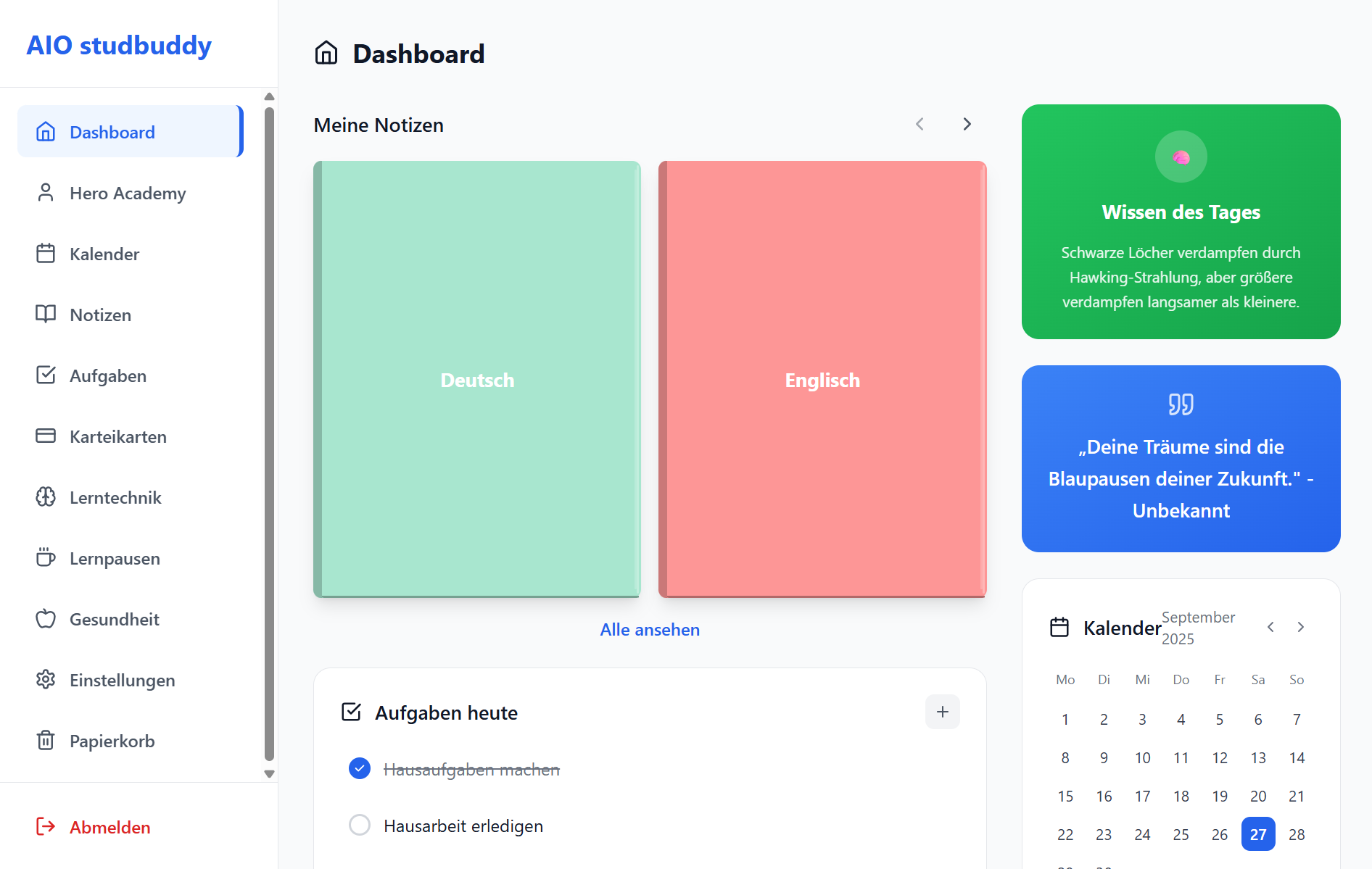Uncheck the Hausaufgaben machen task

pos(360,768)
